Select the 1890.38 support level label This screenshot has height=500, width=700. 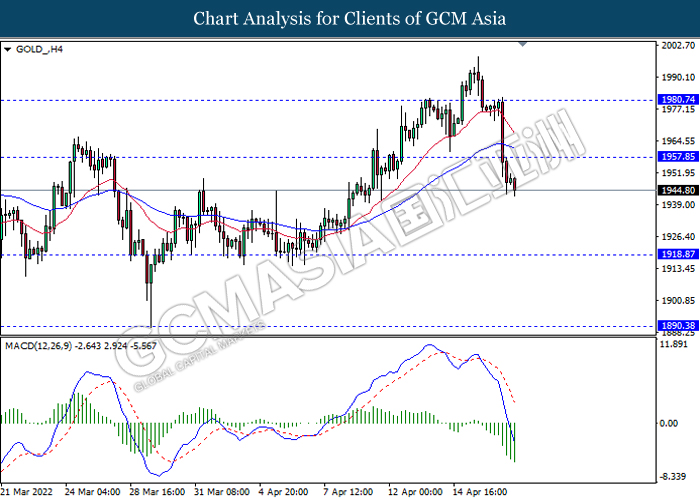tap(678, 326)
